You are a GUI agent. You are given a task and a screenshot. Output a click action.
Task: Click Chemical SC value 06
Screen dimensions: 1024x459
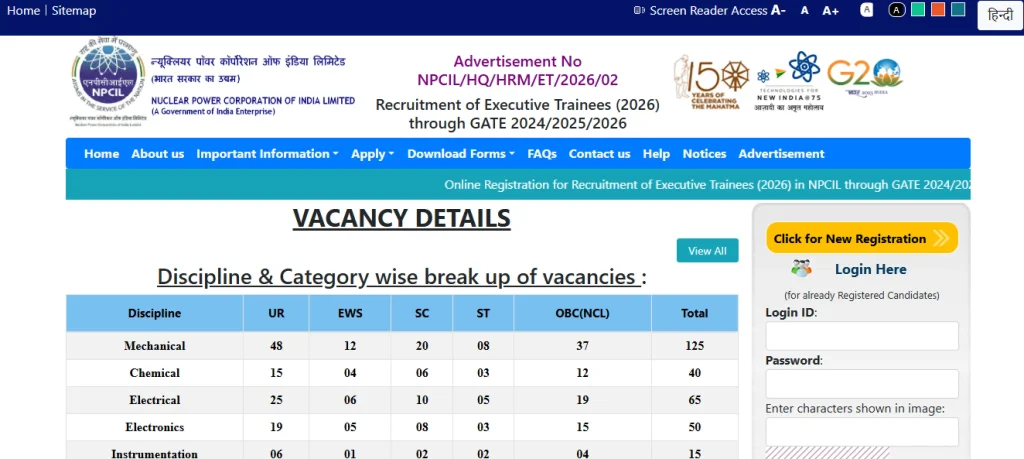pos(422,373)
